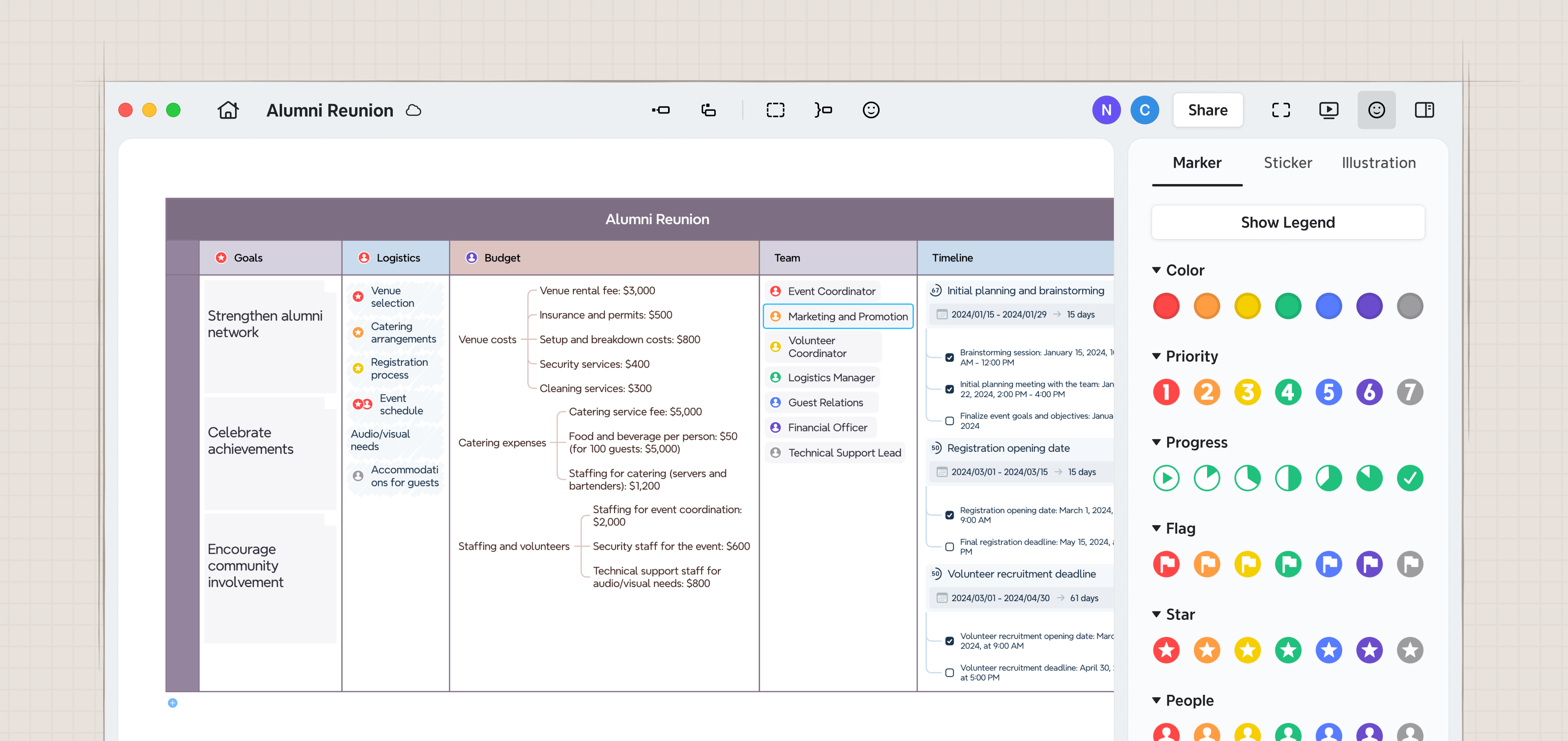Switch to the Sticker tab
This screenshot has height=741, width=1568.
[x=1288, y=163]
